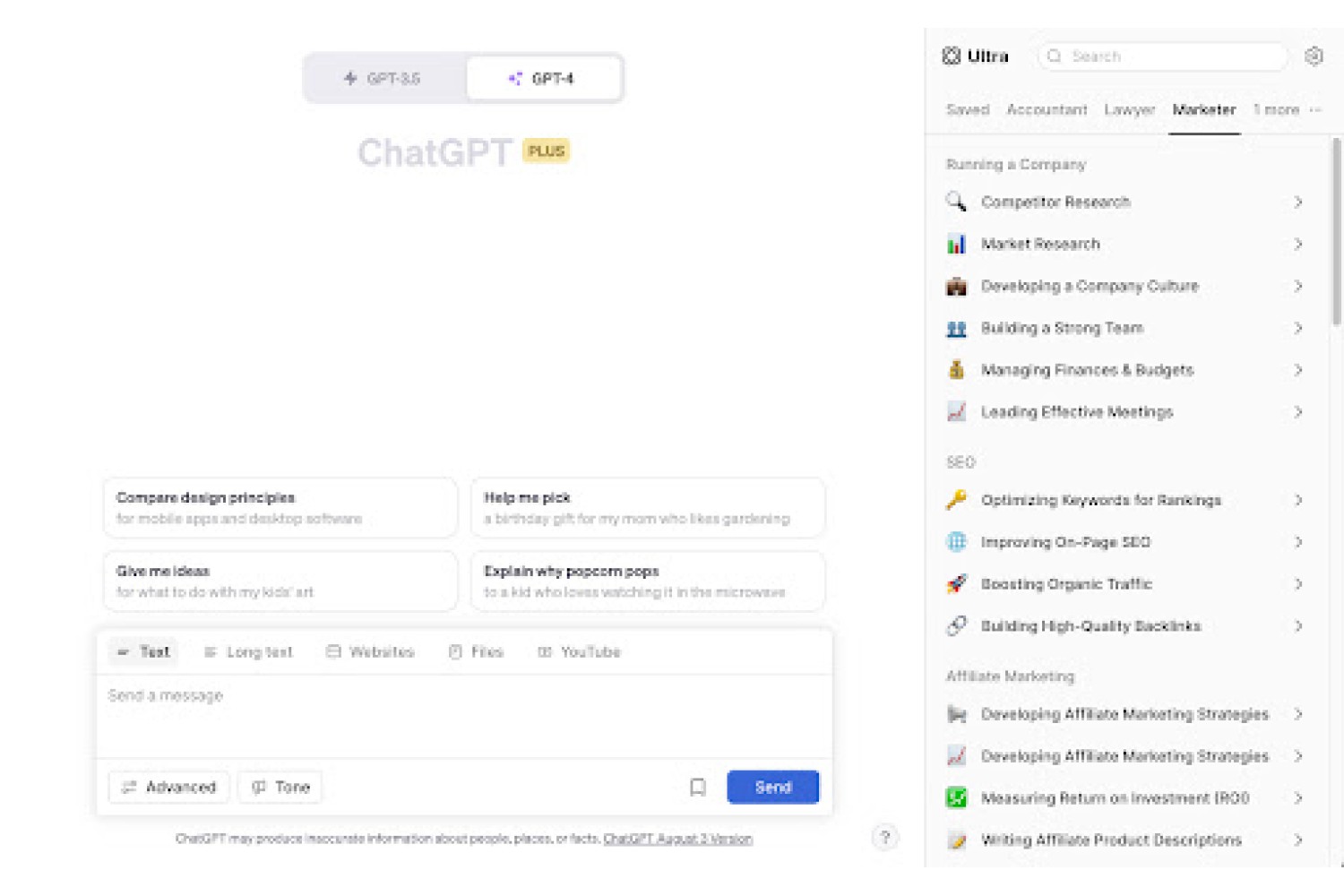Switch to Websites input tab

pyautogui.click(x=370, y=652)
